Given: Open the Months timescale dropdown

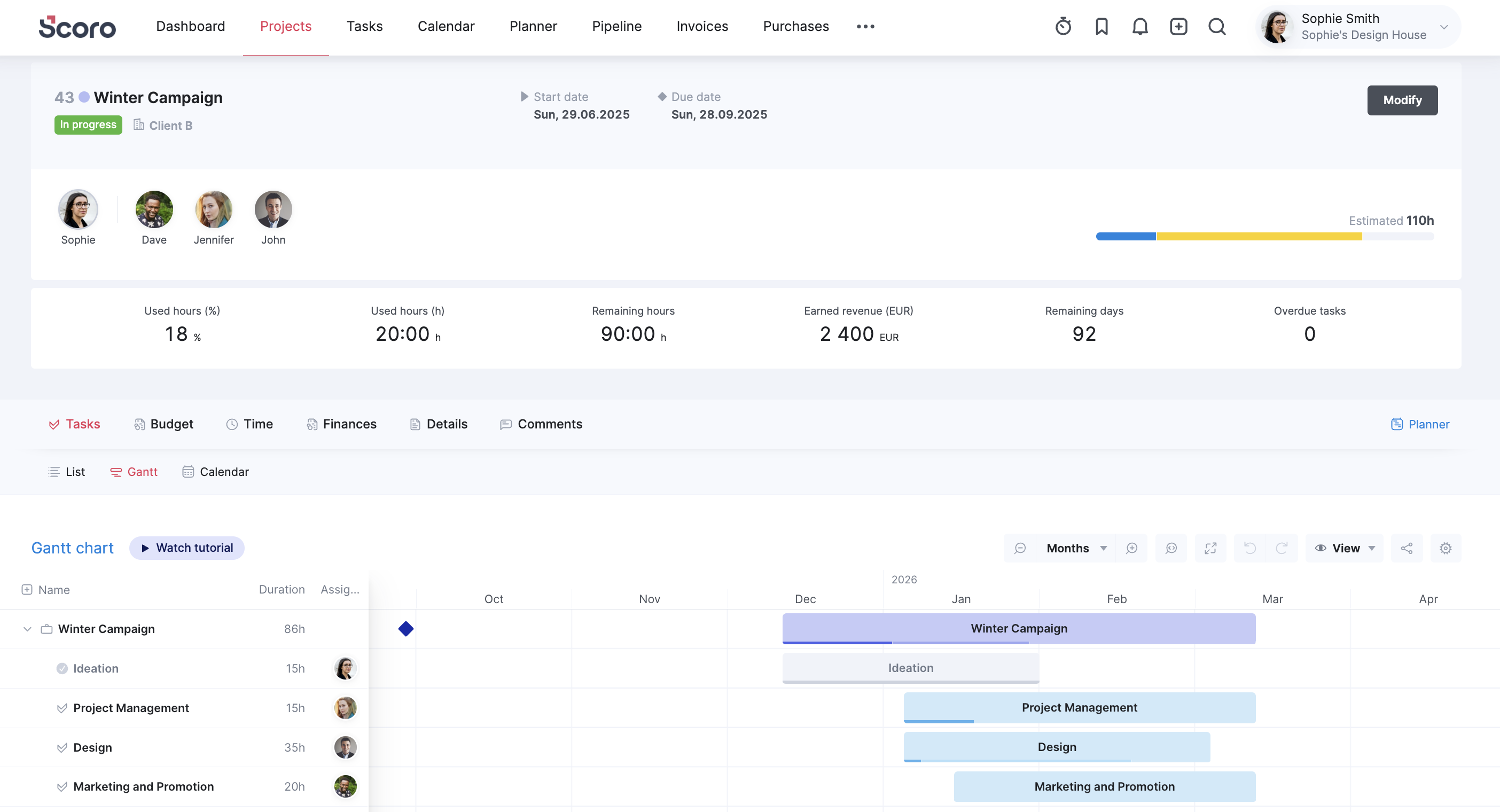Looking at the screenshot, I should click(1075, 548).
